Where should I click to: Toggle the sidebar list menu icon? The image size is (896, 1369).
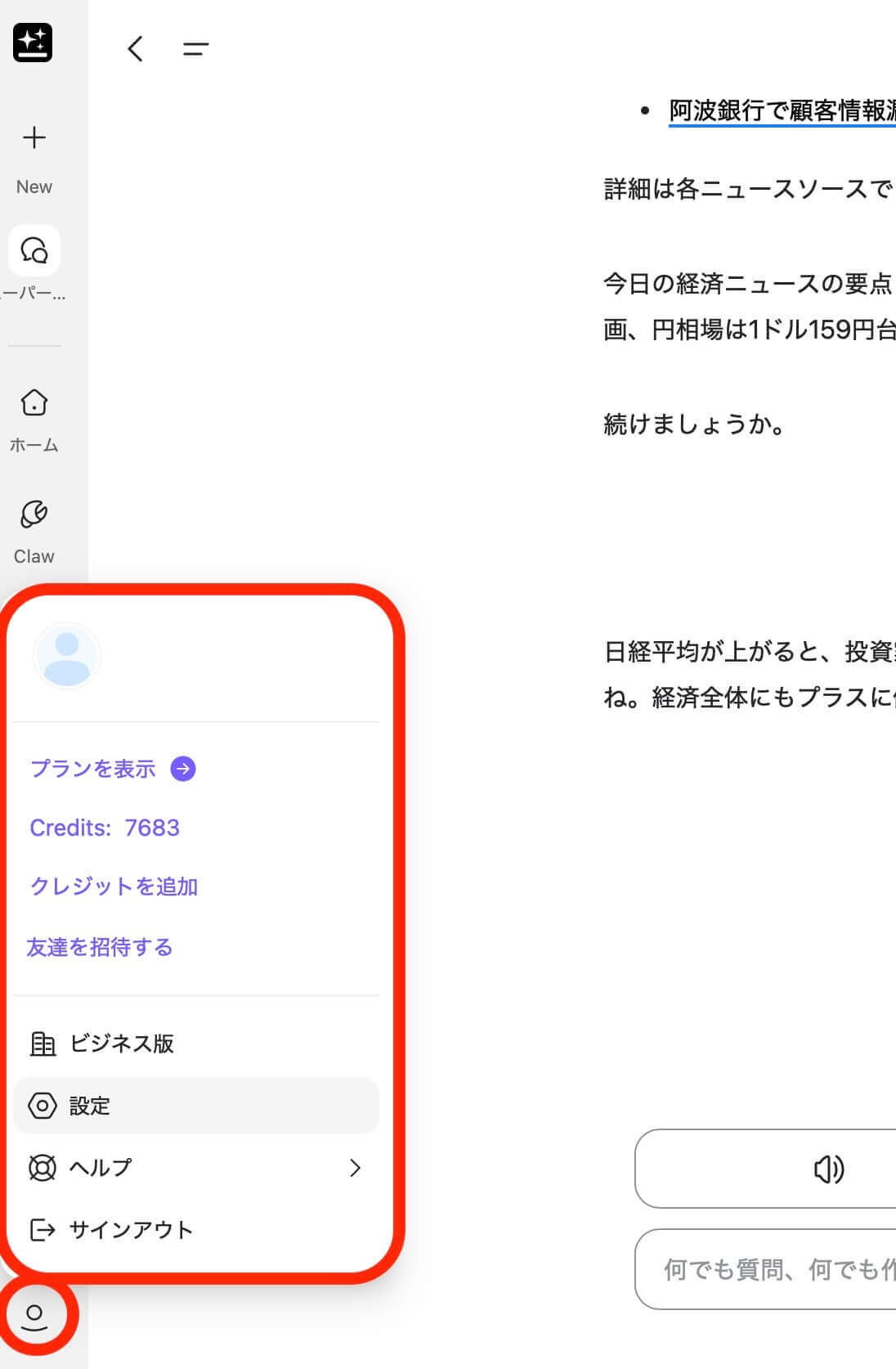tap(195, 49)
